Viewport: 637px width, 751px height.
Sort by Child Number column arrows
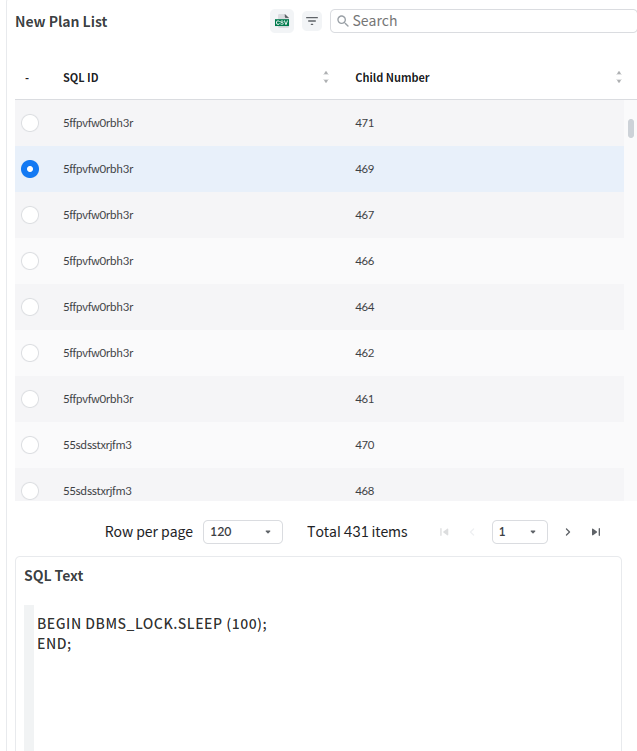tap(619, 77)
